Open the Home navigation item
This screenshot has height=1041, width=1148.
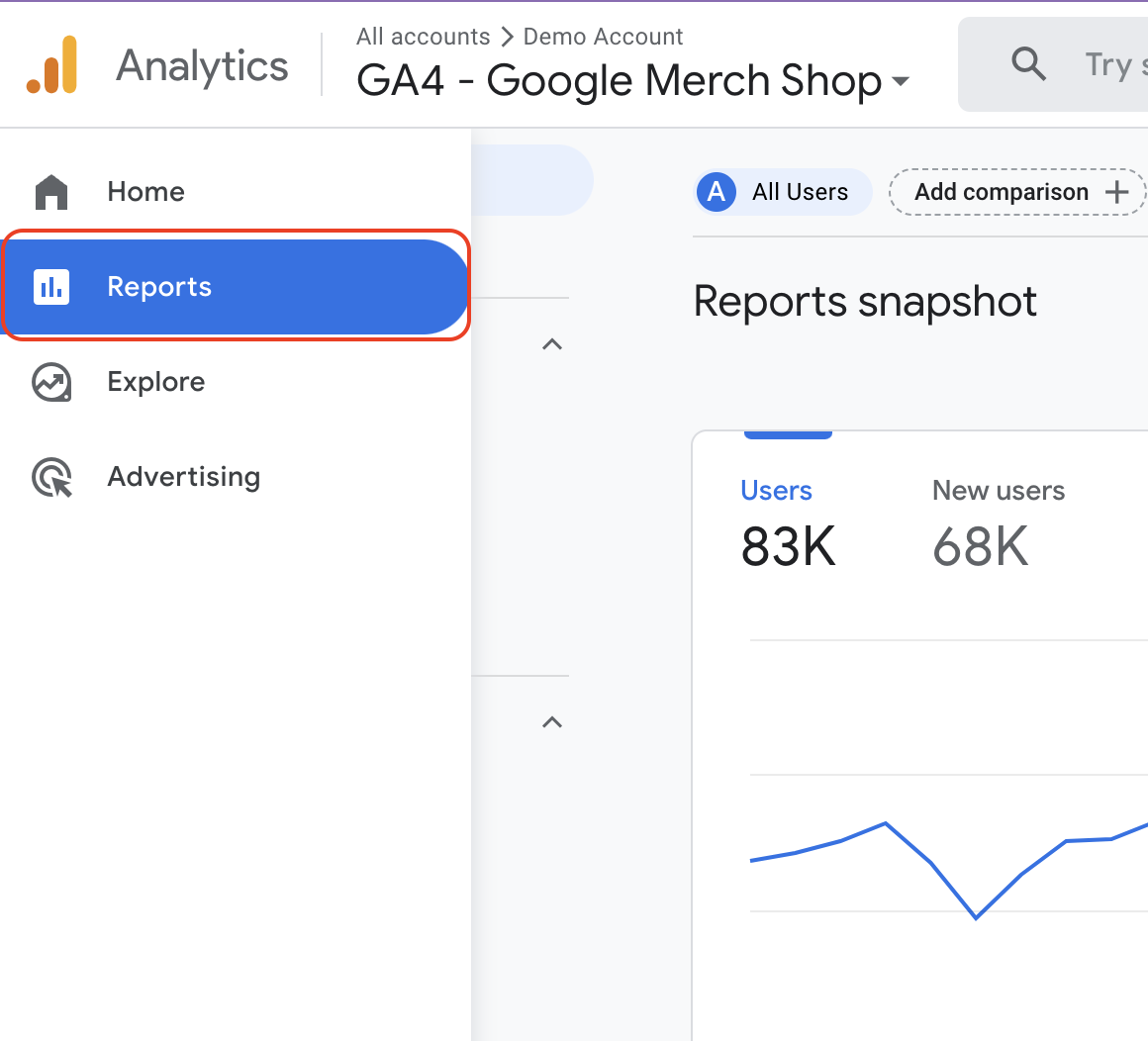point(235,192)
